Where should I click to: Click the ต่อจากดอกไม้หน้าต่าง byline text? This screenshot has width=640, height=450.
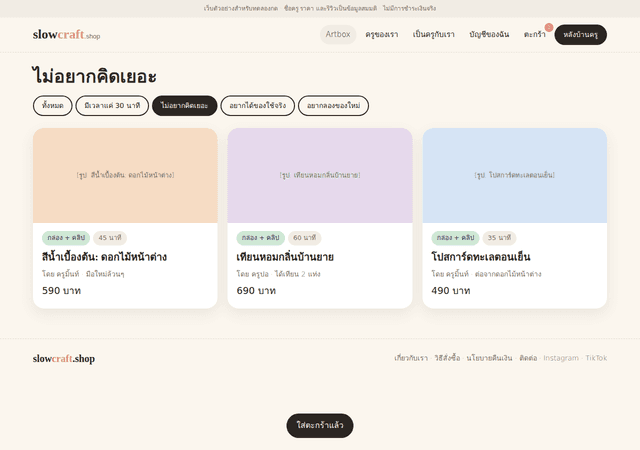508,274
